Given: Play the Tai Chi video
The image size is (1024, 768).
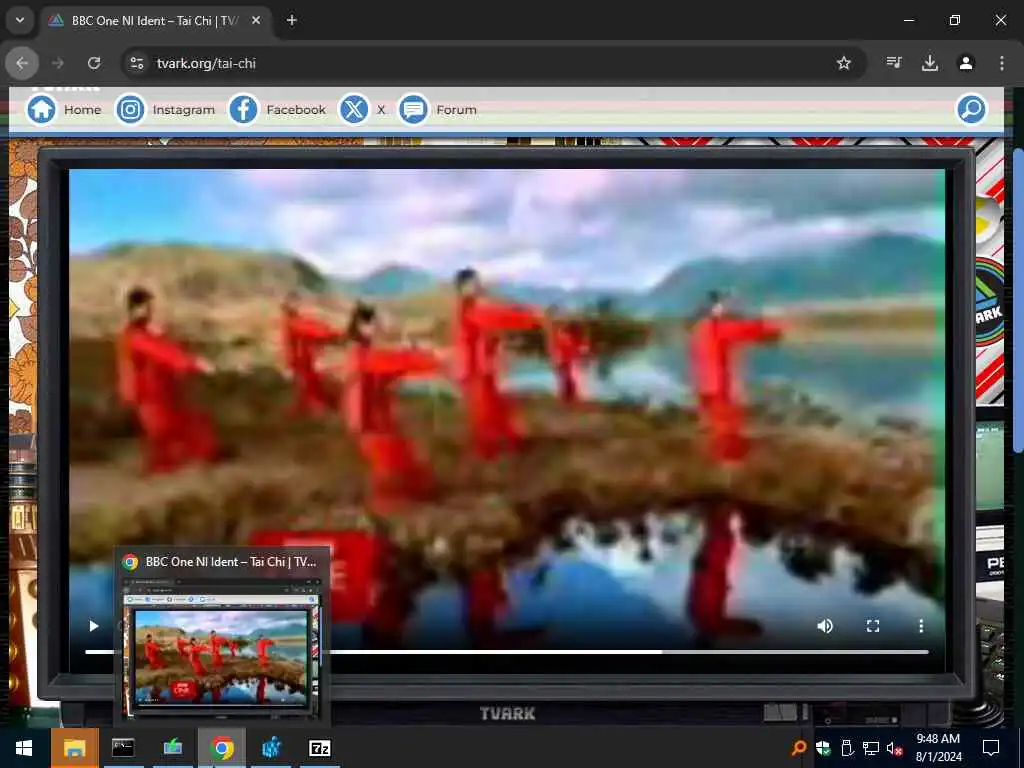Looking at the screenshot, I should point(93,626).
